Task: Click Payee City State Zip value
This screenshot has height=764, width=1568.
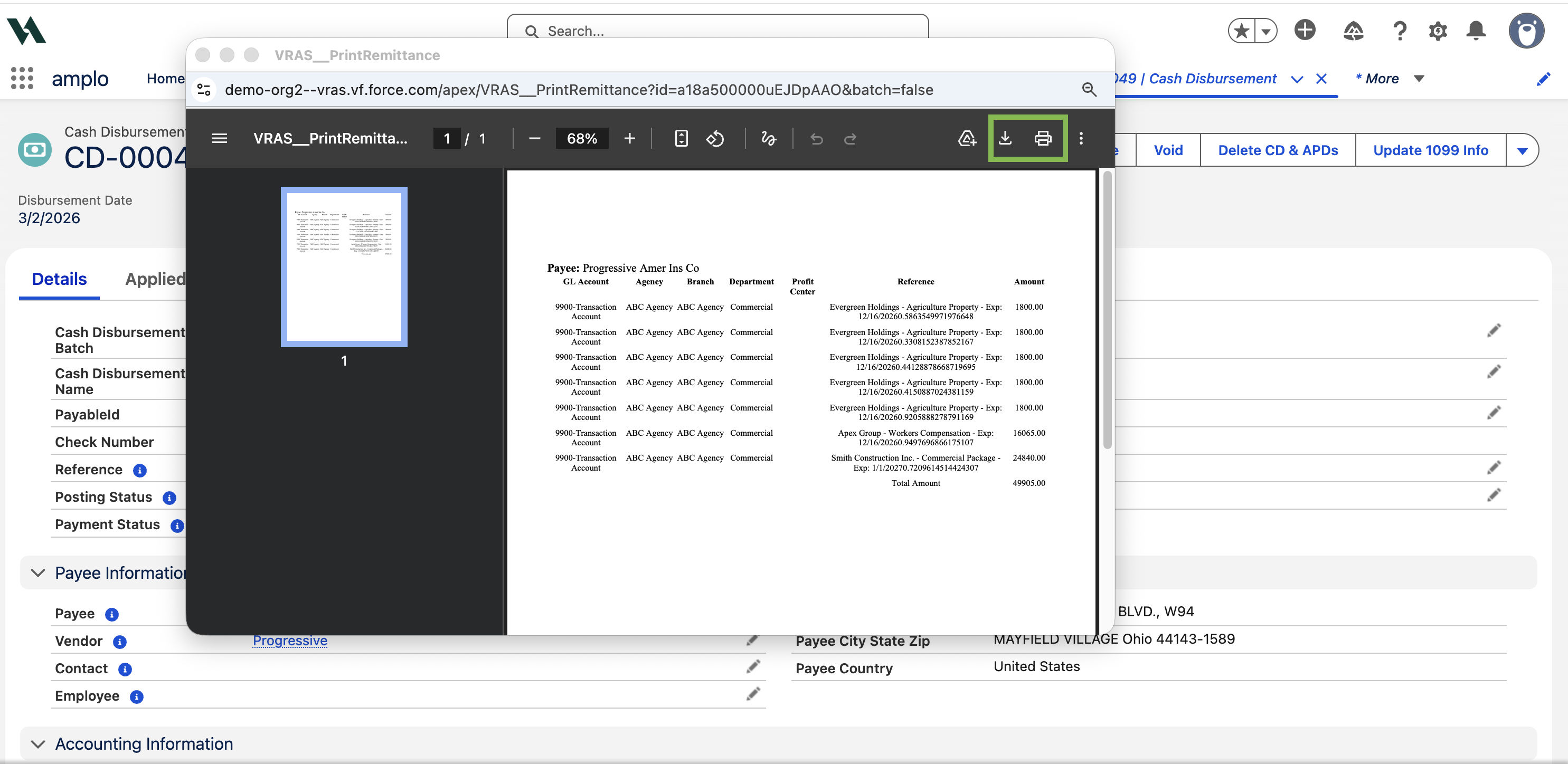Action: (1114, 639)
